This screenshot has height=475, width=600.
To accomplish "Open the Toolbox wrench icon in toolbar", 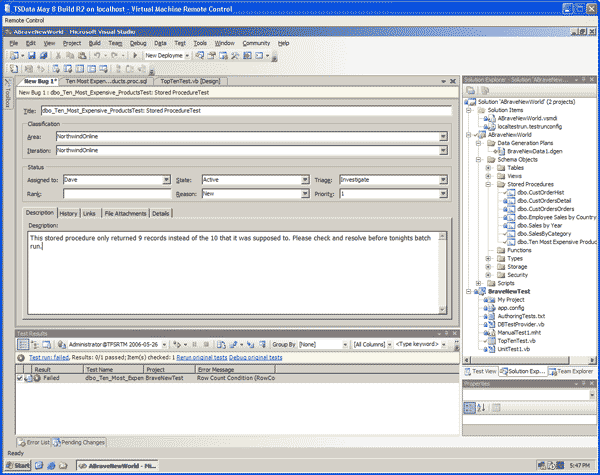I will pyautogui.click(x=235, y=55).
